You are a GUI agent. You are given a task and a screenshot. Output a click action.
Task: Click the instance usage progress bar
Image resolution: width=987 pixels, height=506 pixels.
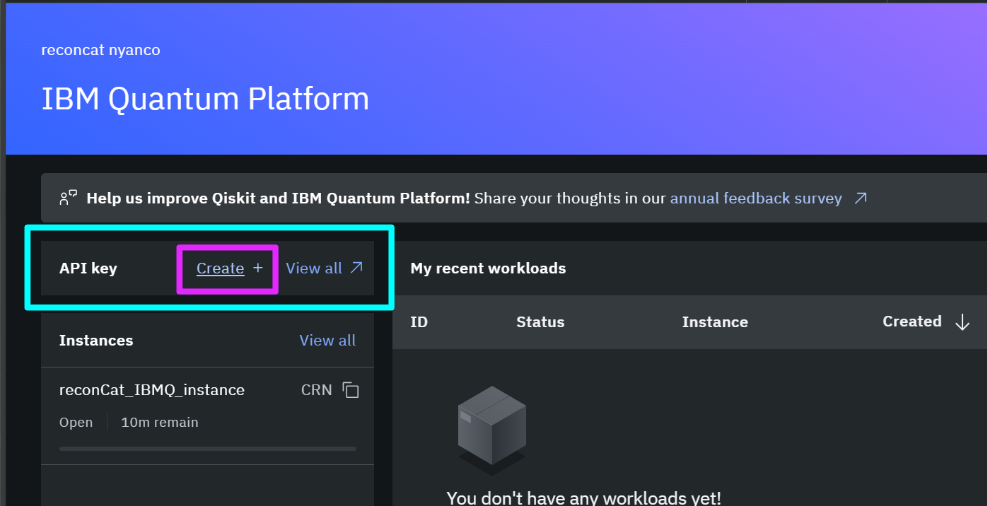click(208, 449)
